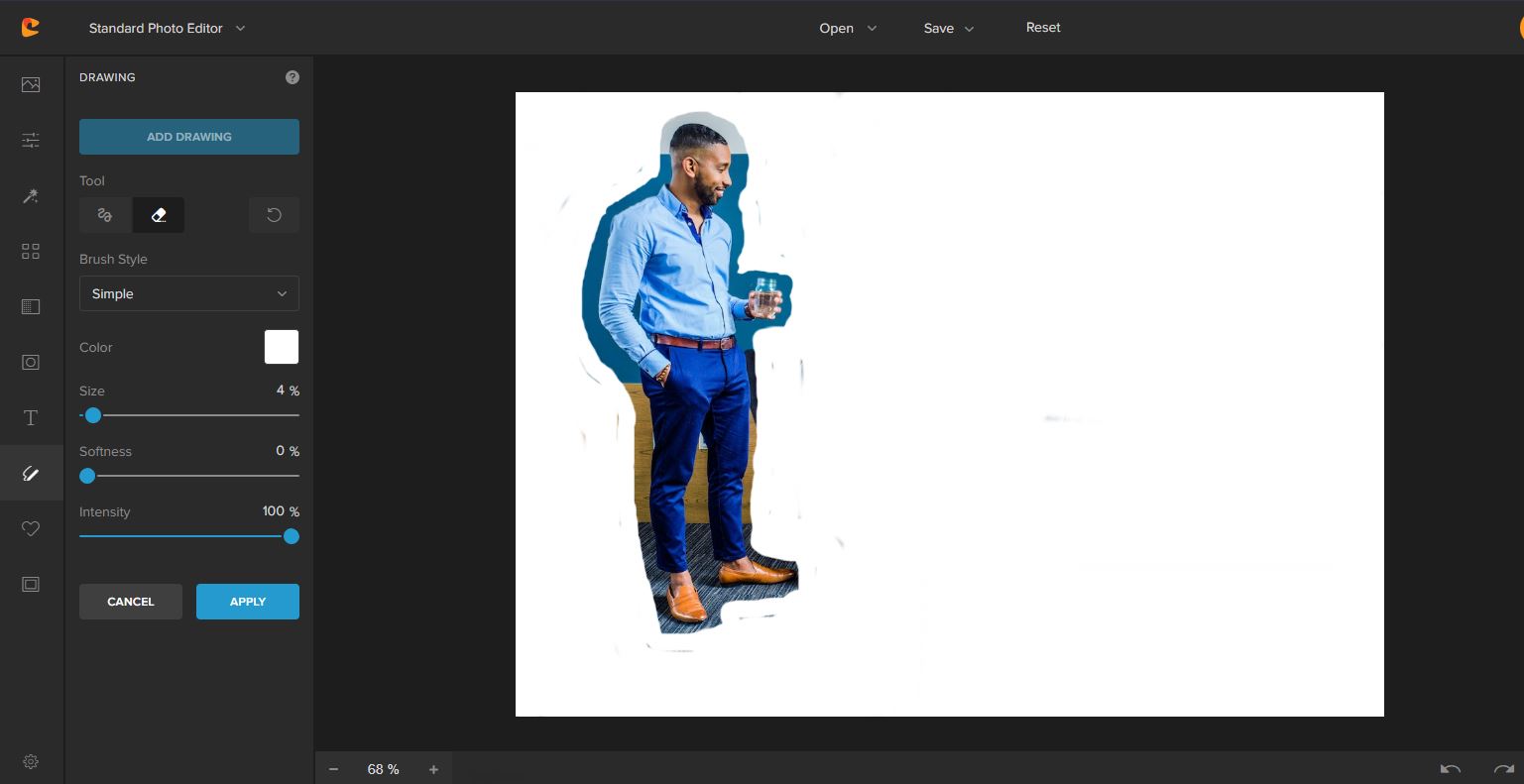Click the redo arrow at bottom right

(1503, 769)
